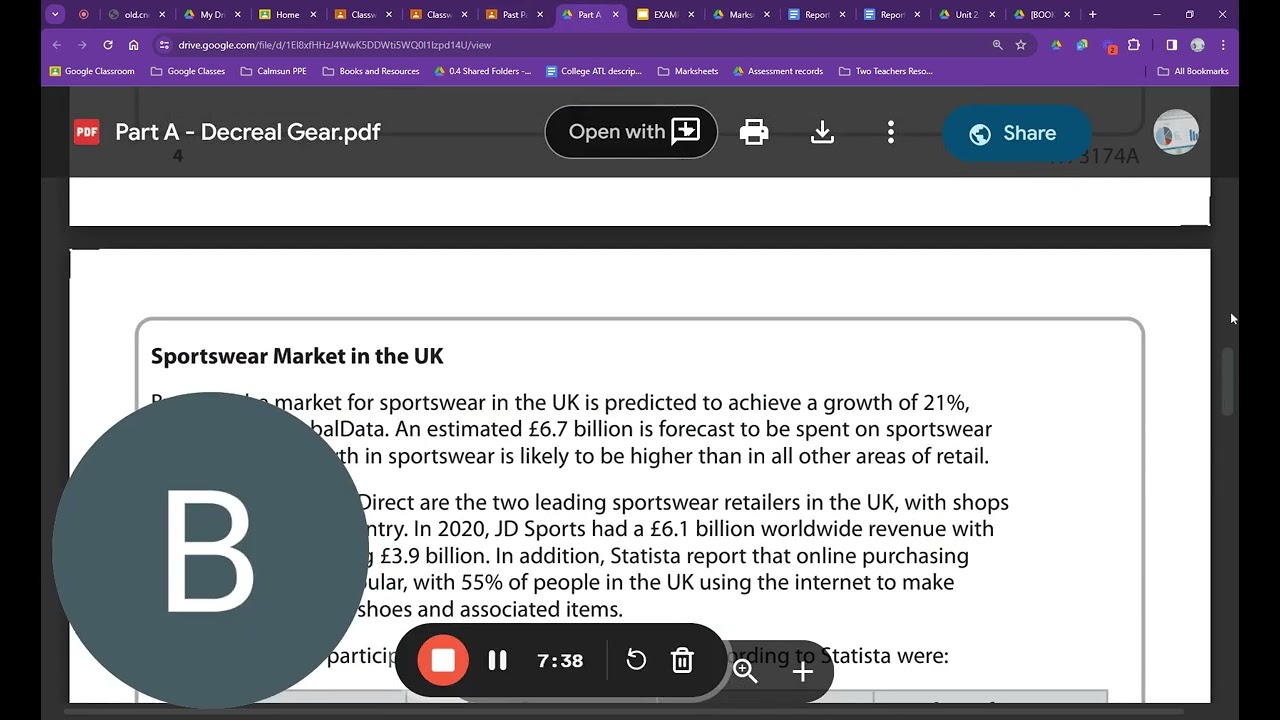Print the Decreal Gear PDF
The width and height of the screenshot is (1280, 720).
click(754, 132)
